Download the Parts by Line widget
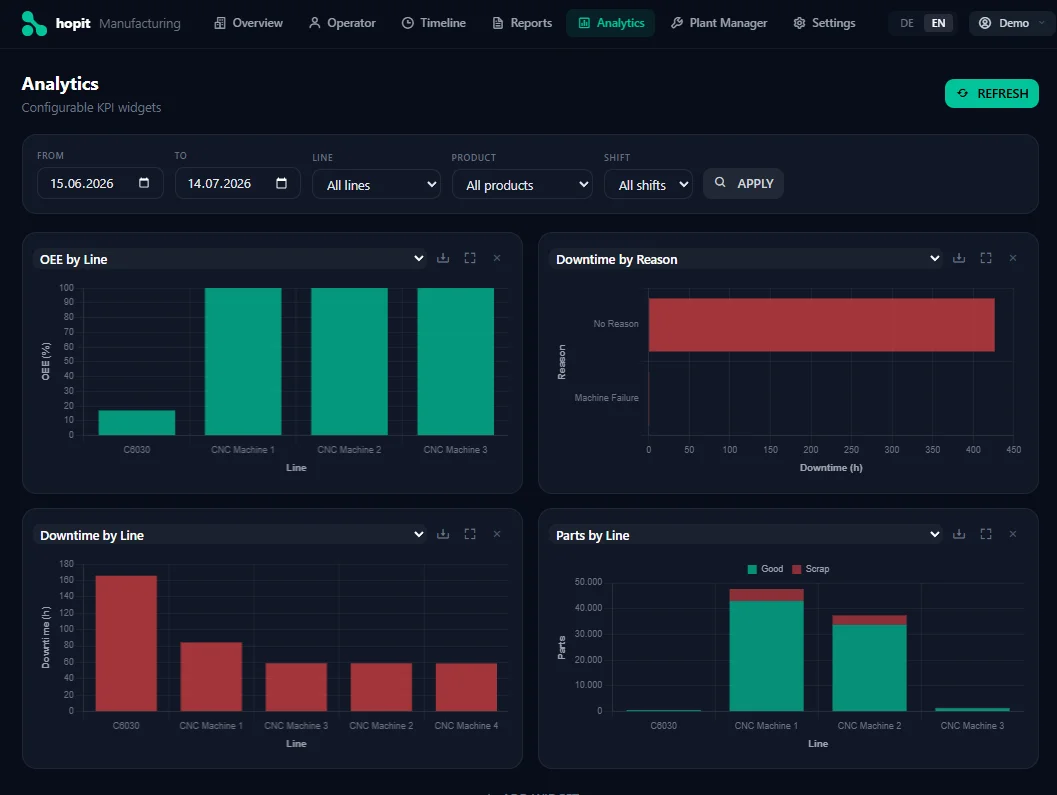Screen dimensions: 1057x795 pos(959,534)
